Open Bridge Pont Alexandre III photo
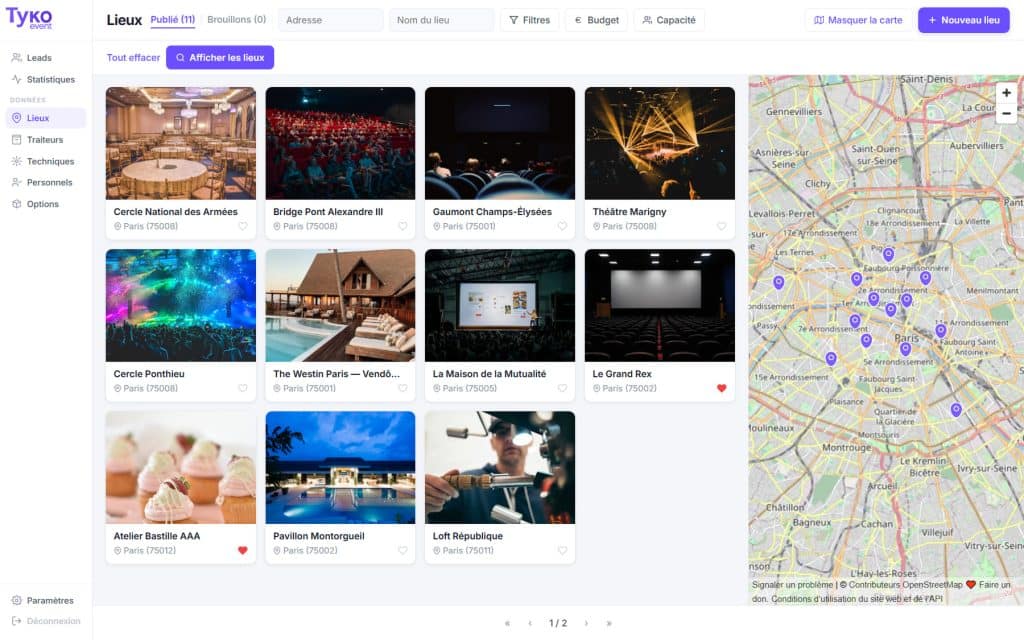Screen dimensions: 1024x640 (x=340, y=143)
